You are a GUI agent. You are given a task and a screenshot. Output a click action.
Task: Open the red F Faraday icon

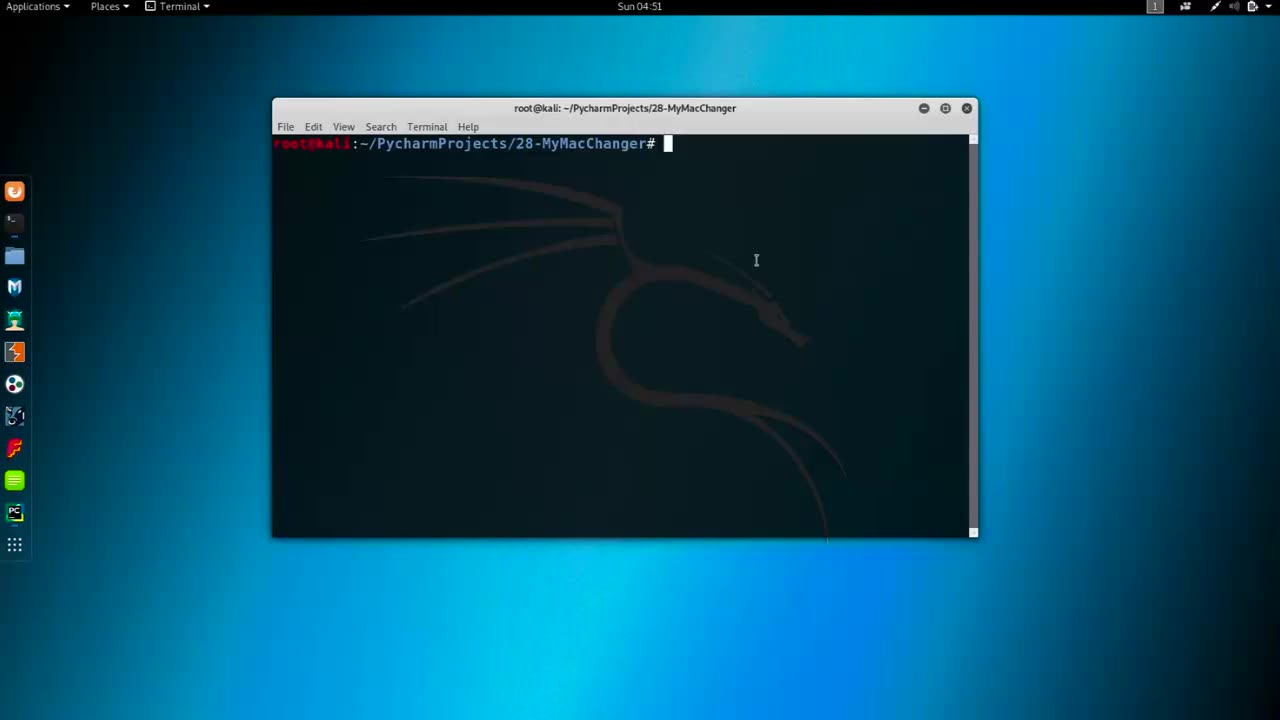click(x=14, y=448)
